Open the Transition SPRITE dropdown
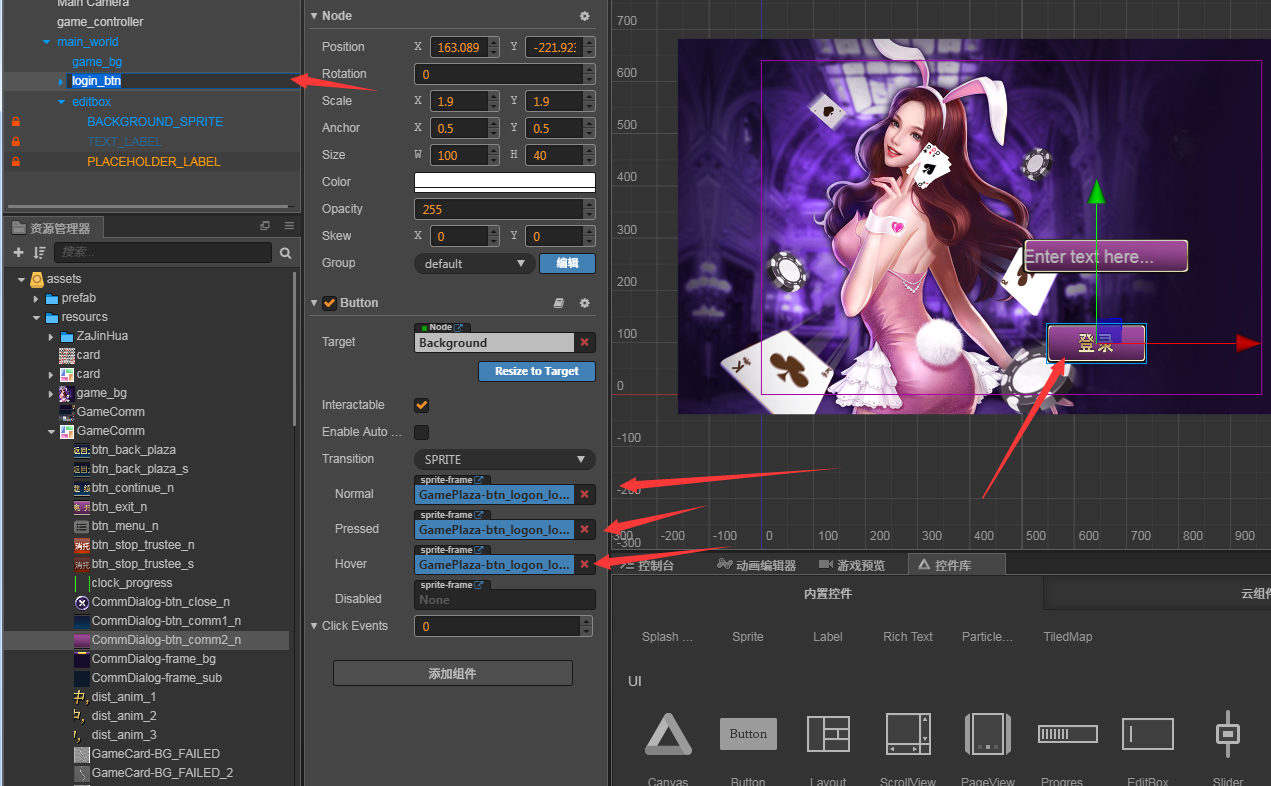This screenshot has width=1271, height=786. 504,459
